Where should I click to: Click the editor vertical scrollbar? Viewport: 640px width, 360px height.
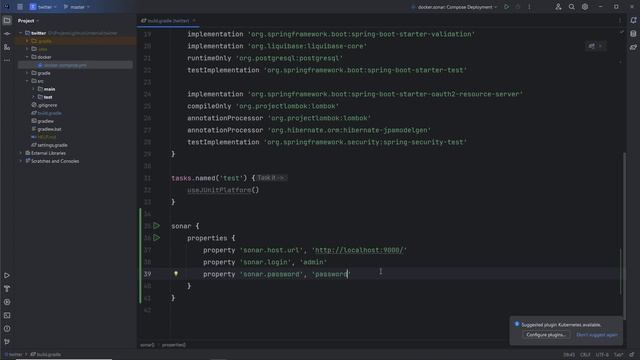click(x=624, y=235)
